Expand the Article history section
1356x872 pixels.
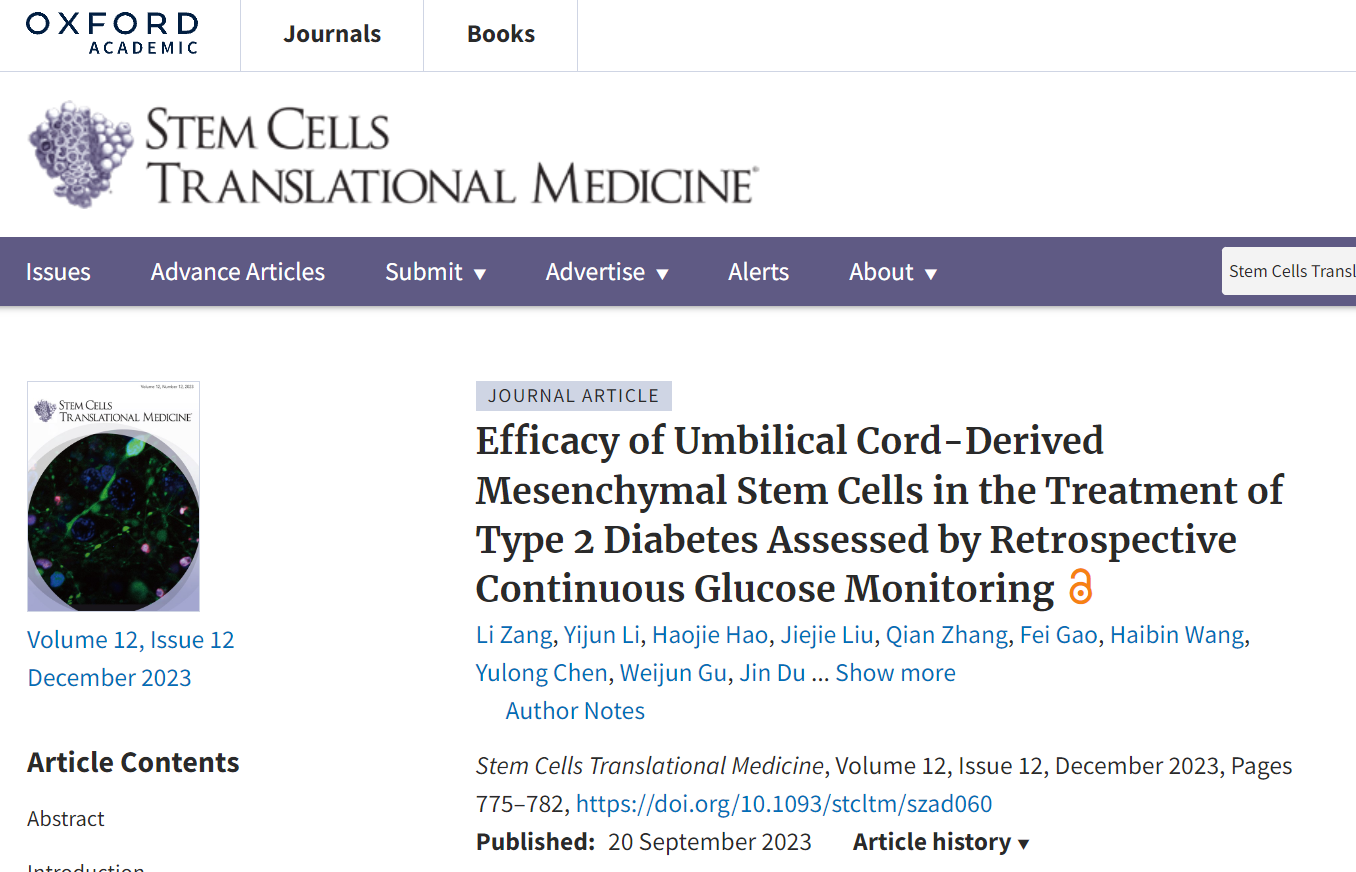coord(940,842)
